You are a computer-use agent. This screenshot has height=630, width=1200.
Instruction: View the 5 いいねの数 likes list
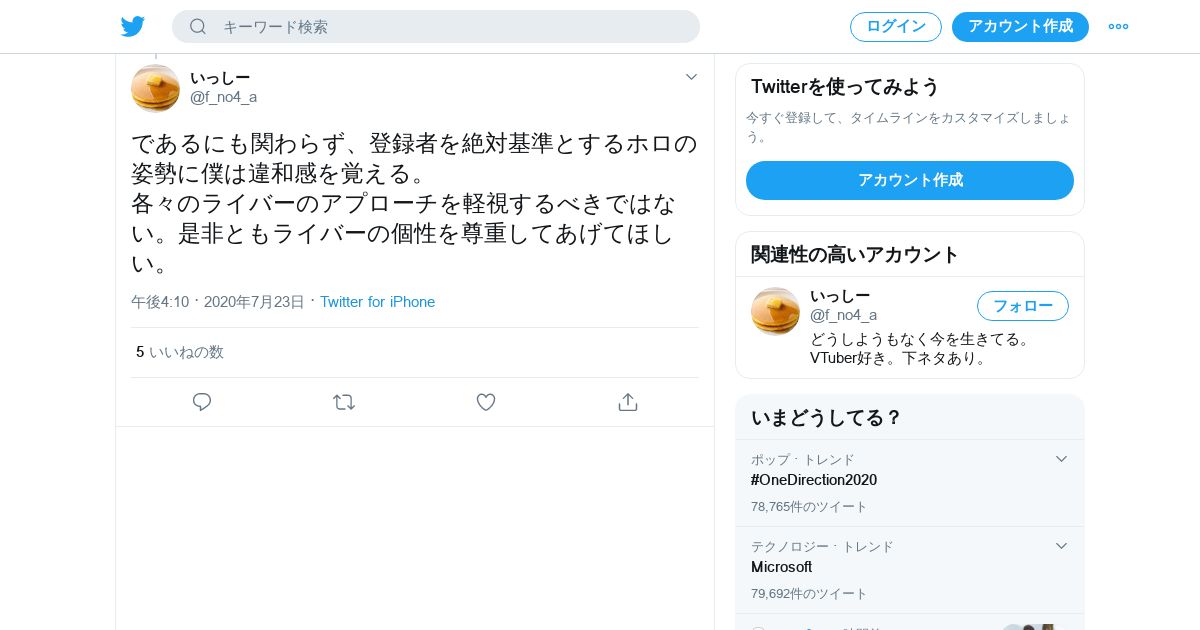[180, 352]
